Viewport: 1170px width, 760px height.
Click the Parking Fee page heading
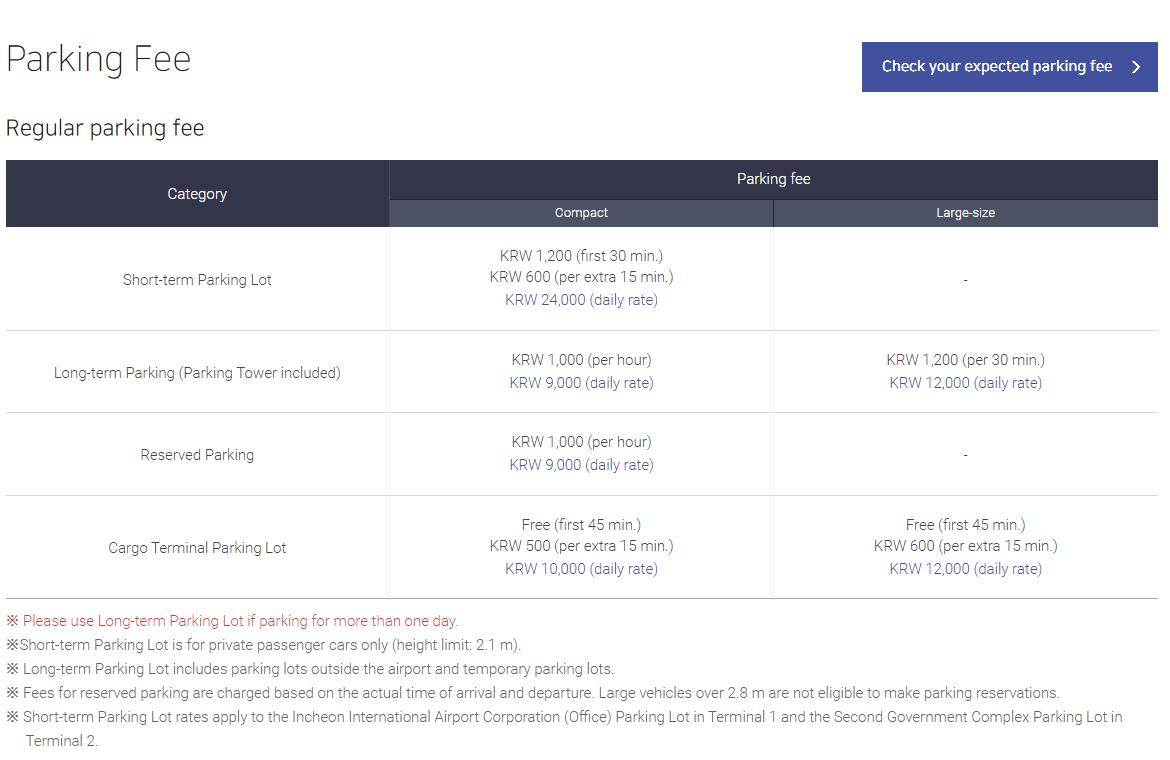tap(98, 59)
